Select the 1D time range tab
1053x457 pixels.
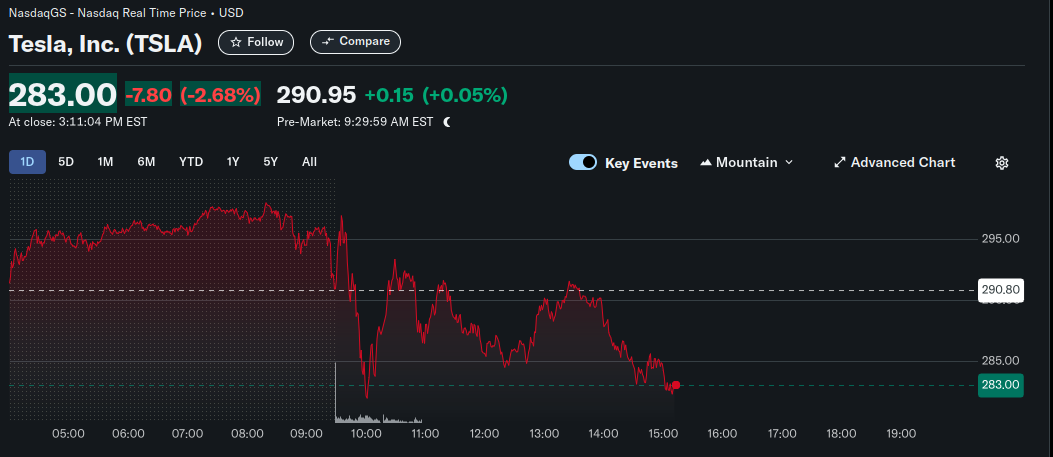(x=28, y=162)
